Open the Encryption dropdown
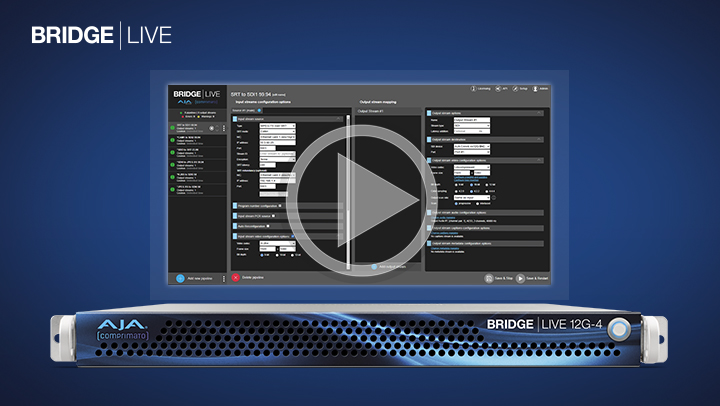This screenshot has width=720, height=406. 277,159
